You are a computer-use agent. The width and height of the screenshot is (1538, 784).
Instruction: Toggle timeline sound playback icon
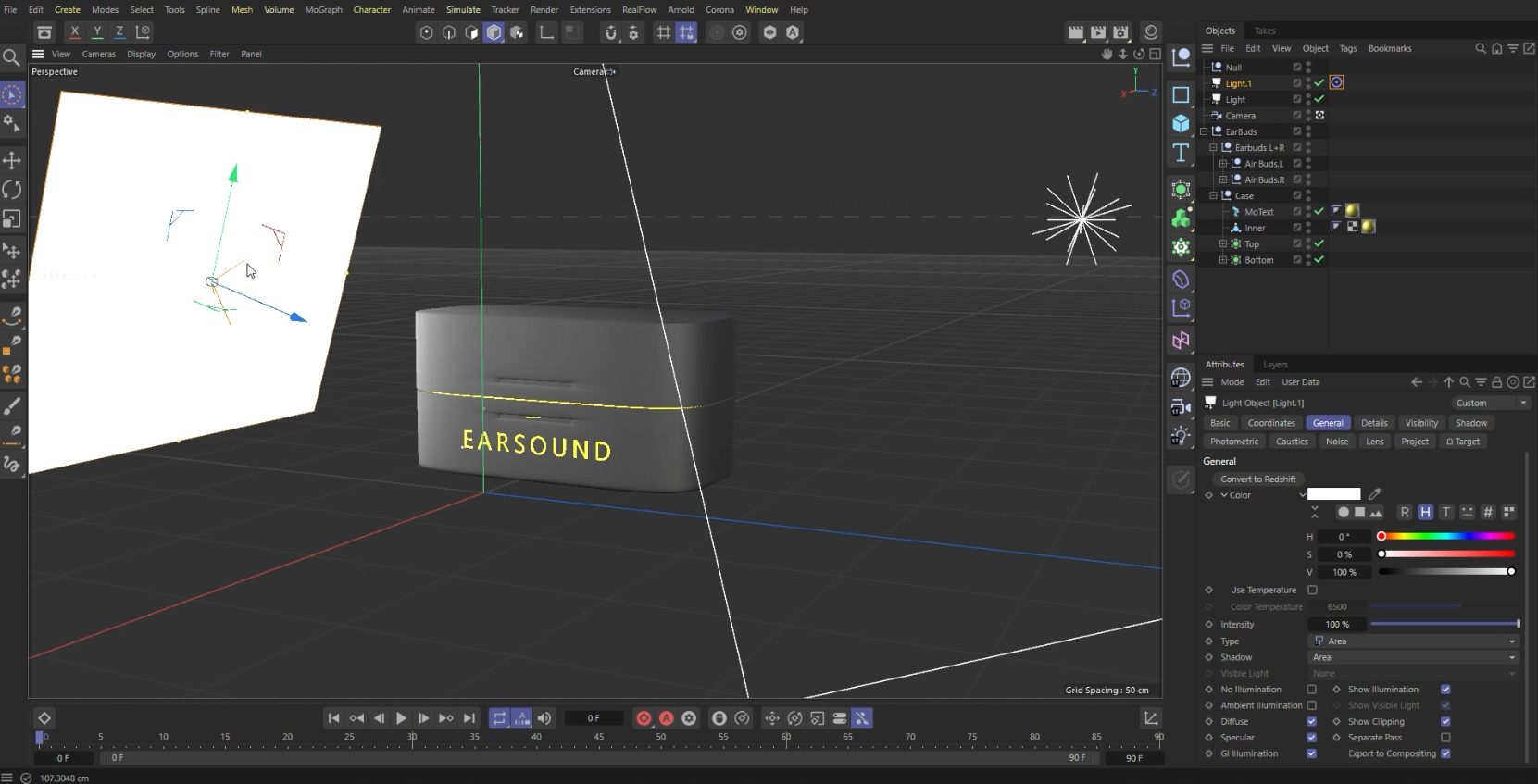(544, 718)
